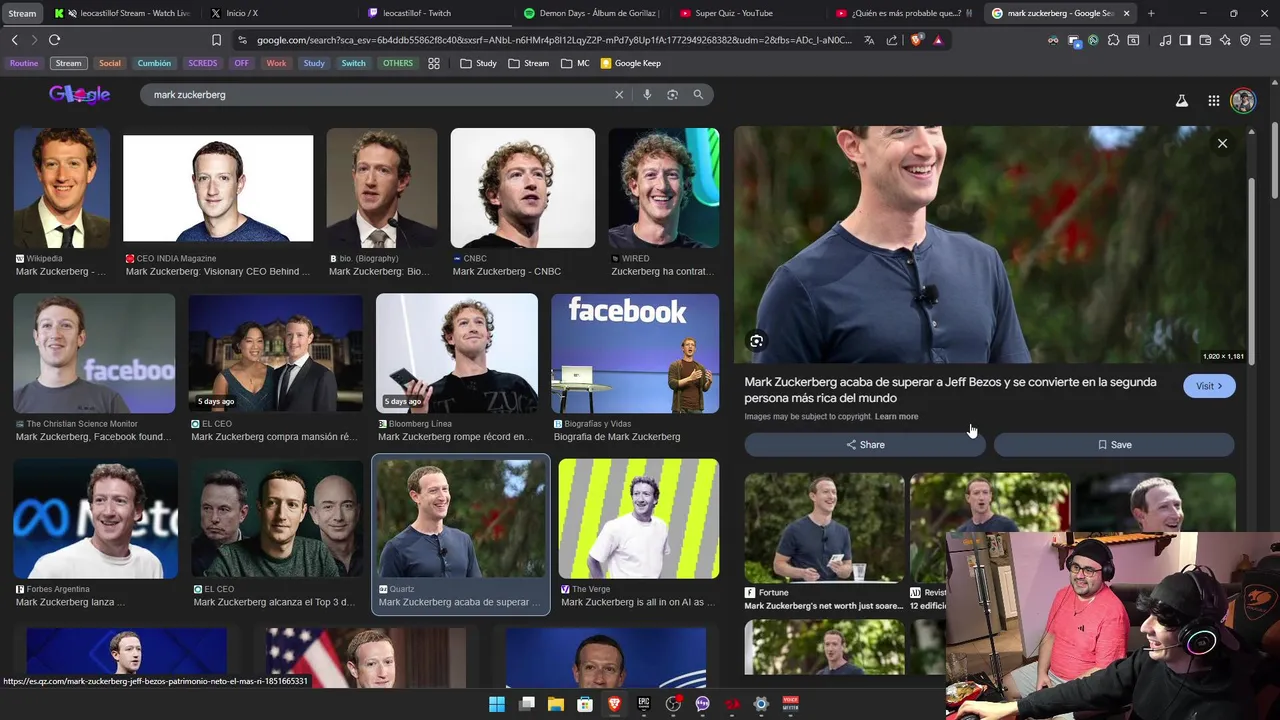This screenshot has height=720, width=1280.
Task: Open the bookmarks bar grid icon
Action: [434, 63]
